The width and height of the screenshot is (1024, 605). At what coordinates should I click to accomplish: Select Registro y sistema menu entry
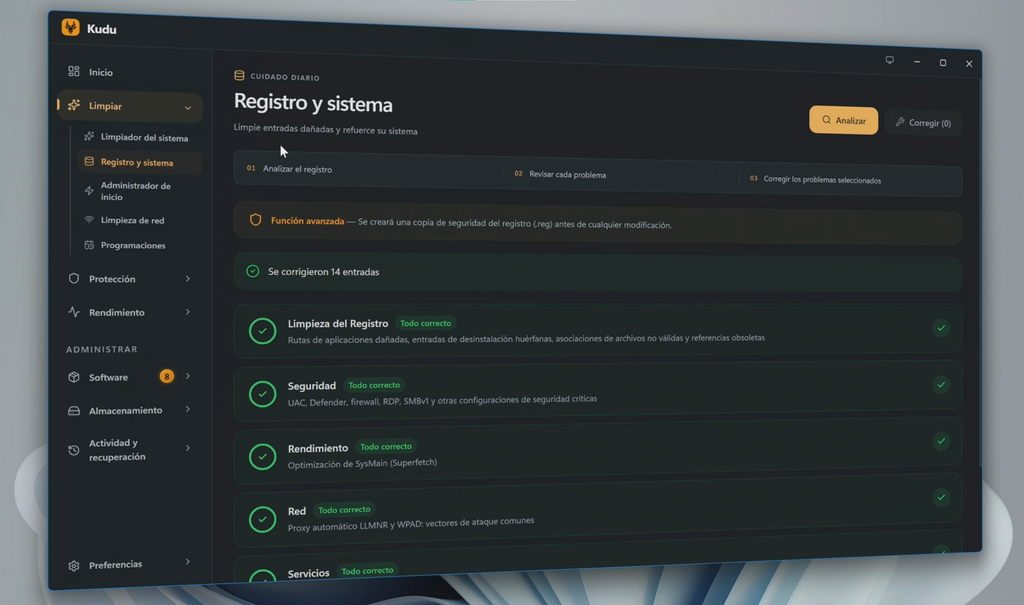140,162
